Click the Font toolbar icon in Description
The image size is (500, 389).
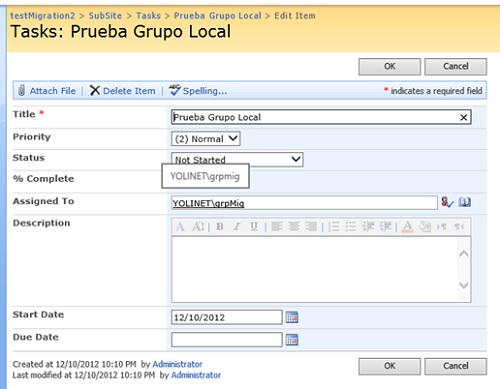click(x=180, y=227)
